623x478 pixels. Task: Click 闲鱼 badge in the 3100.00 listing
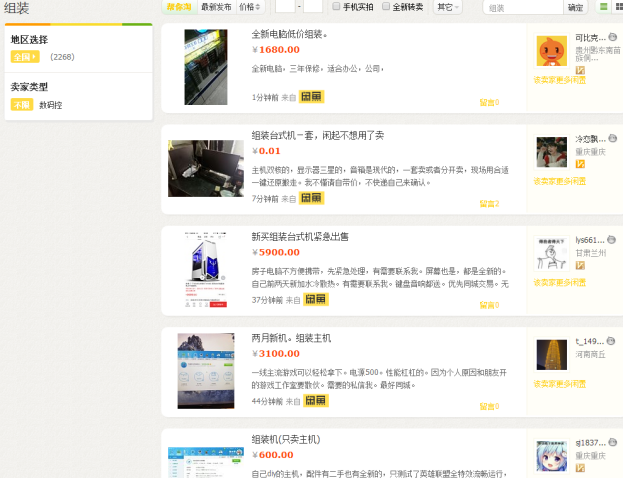pyautogui.click(x=315, y=401)
